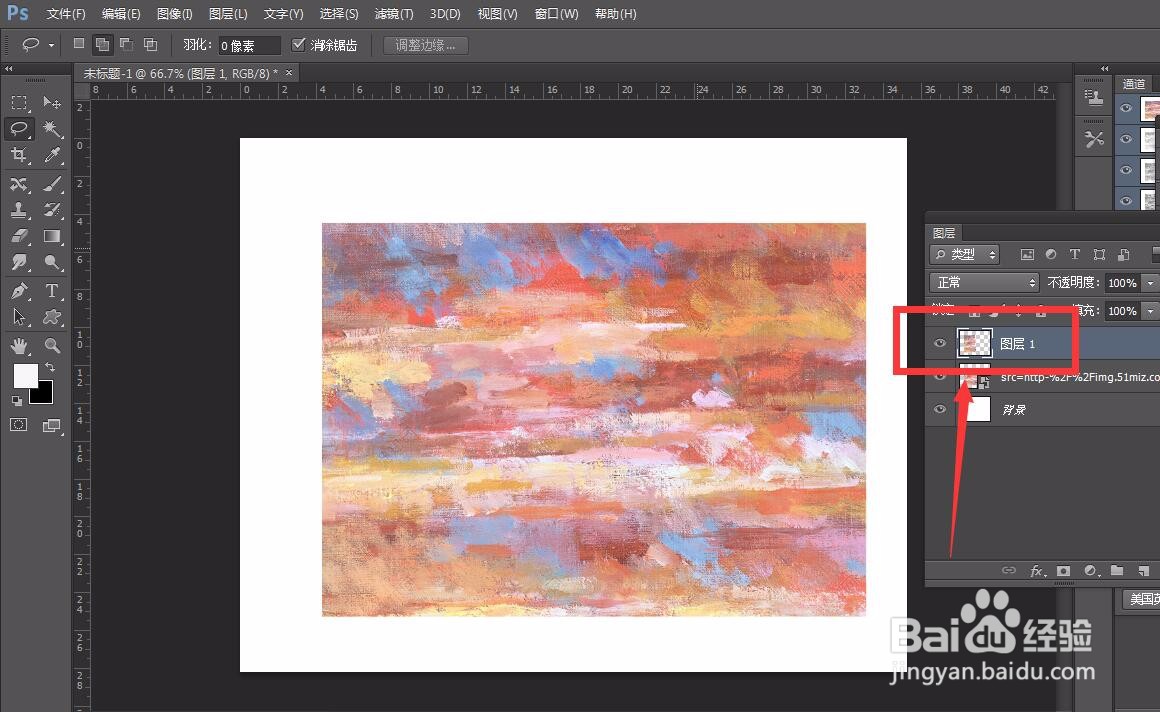Filter layers by pixel layer type
Image resolution: width=1160 pixels, height=712 pixels.
tap(1027, 255)
